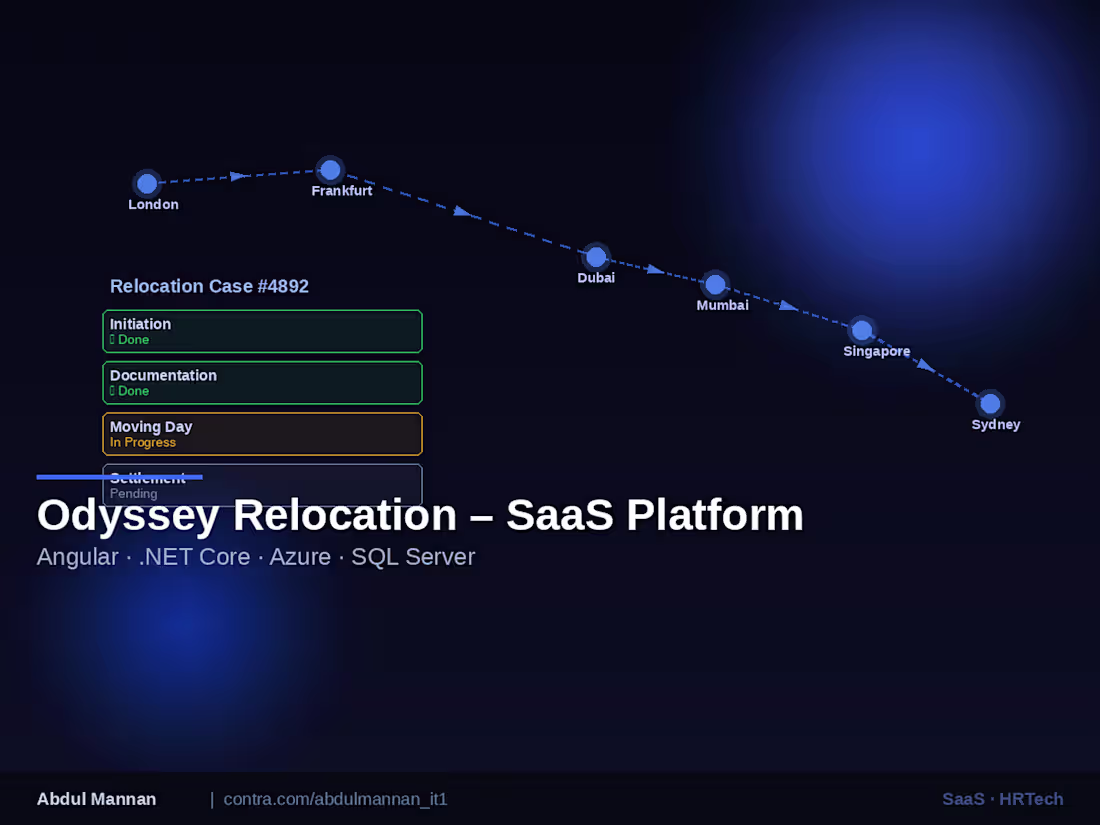Click the In Progress status text
This screenshot has height=825, width=1100.
click(142, 443)
